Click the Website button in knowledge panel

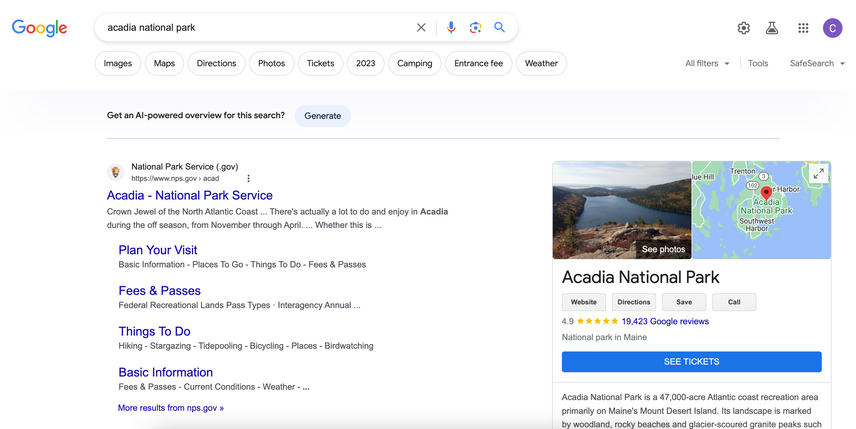click(x=584, y=302)
